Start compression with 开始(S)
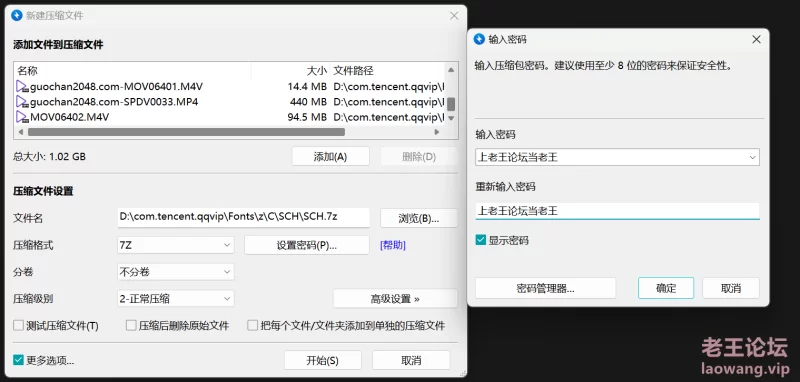Image resolution: width=800 pixels, height=382 pixels. (x=322, y=360)
